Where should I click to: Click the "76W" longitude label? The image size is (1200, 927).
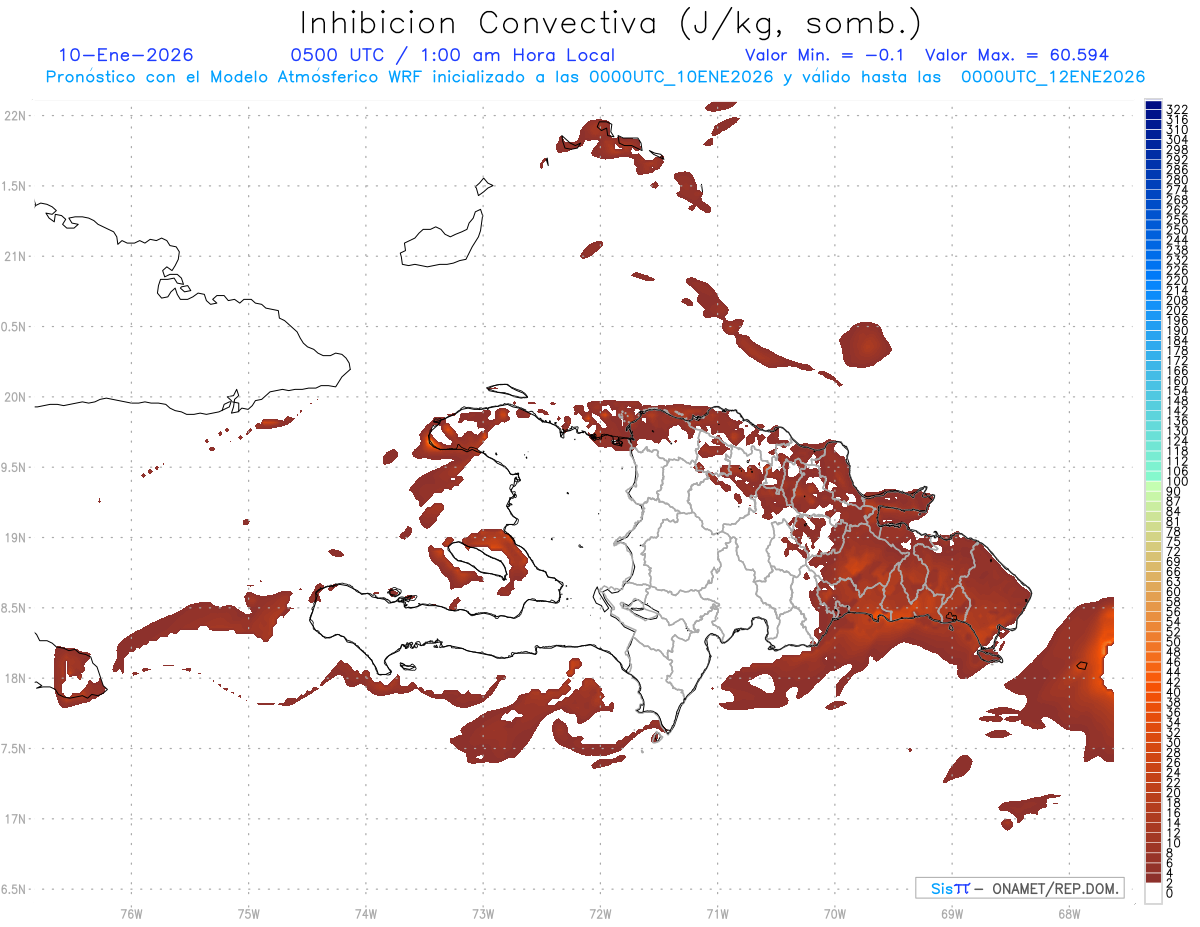click(x=131, y=913)
